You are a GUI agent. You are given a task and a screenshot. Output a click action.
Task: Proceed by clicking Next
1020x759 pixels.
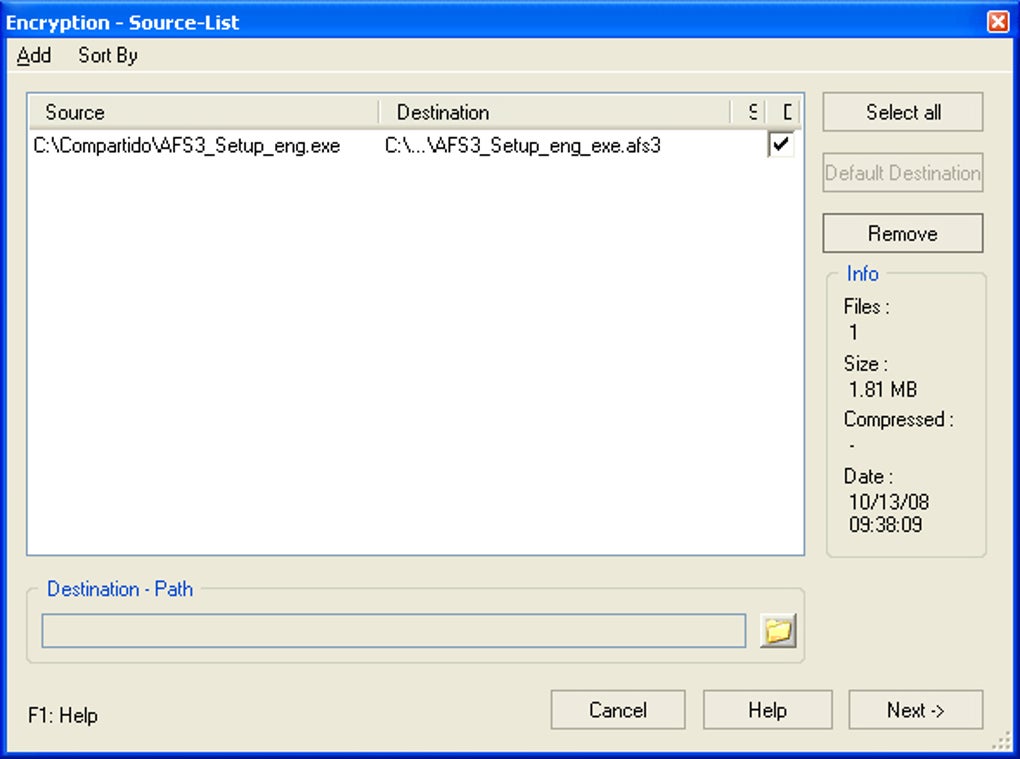tap(915, 710)
